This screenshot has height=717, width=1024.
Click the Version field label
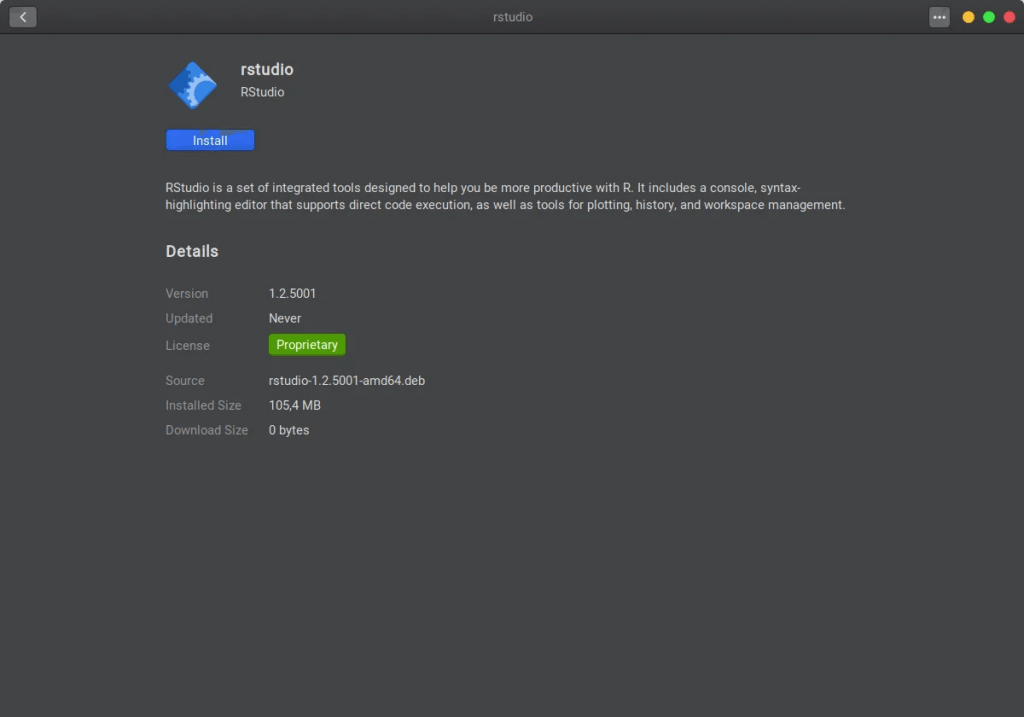point(187,294)
